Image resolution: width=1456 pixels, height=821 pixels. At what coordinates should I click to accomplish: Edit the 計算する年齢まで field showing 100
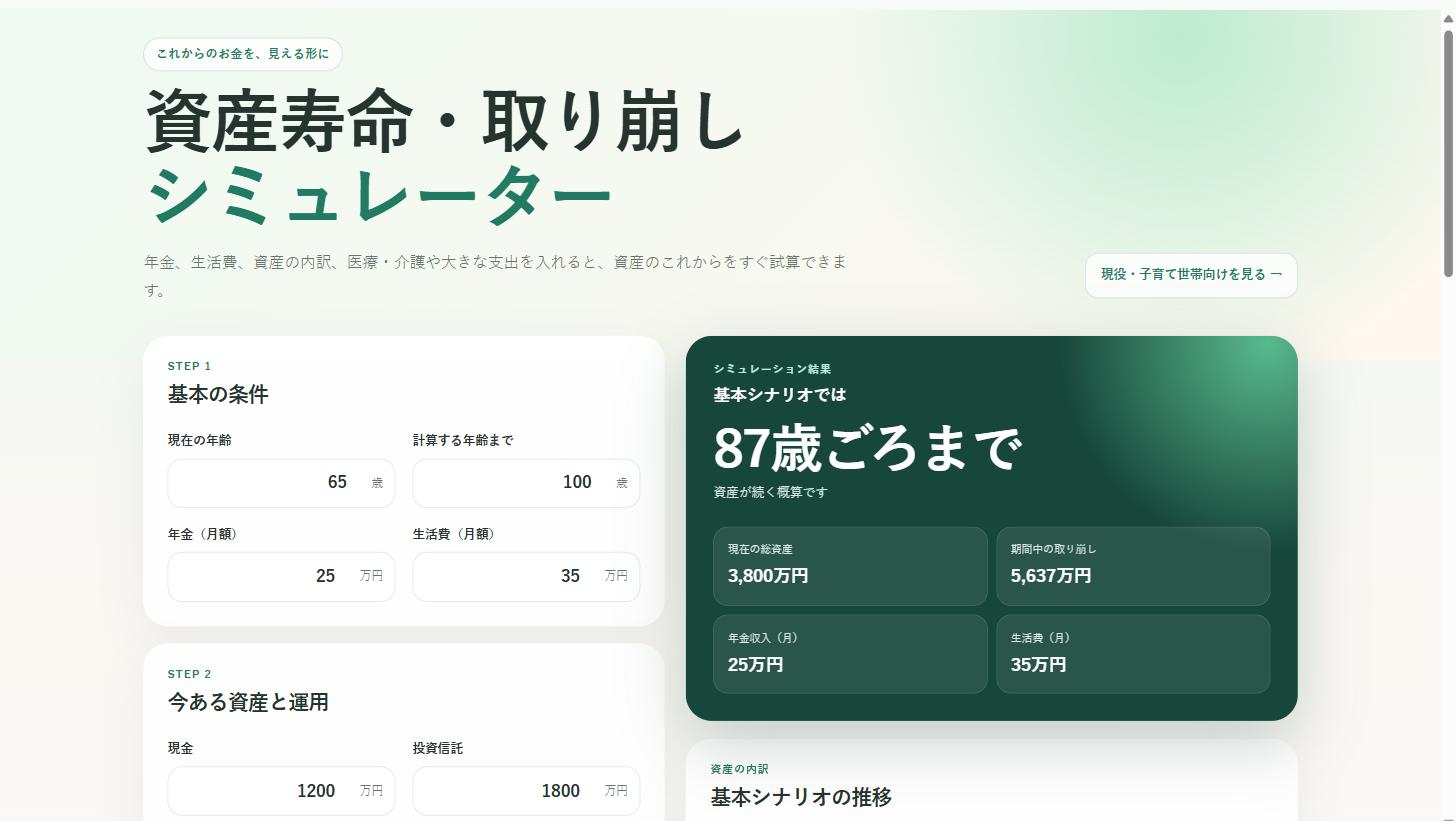(x=526, y=483)
